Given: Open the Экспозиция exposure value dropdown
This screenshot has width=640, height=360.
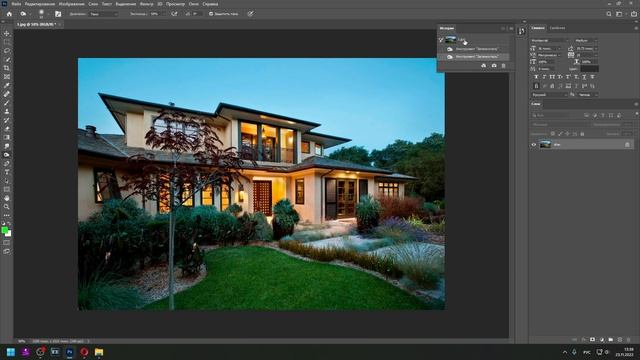Looking at the screenshot, I should coord(158,14).
